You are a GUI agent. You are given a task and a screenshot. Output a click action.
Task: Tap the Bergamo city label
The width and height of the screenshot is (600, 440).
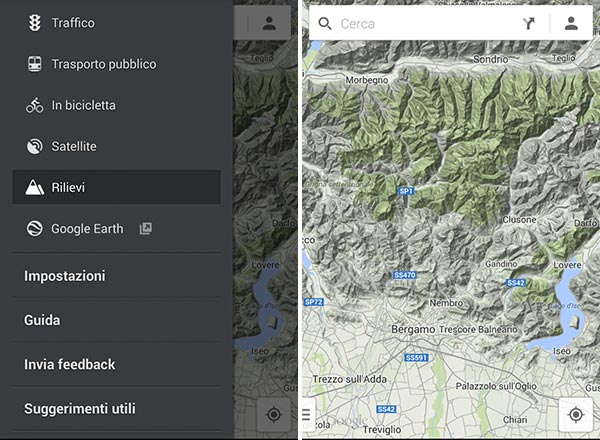[413, 329]
